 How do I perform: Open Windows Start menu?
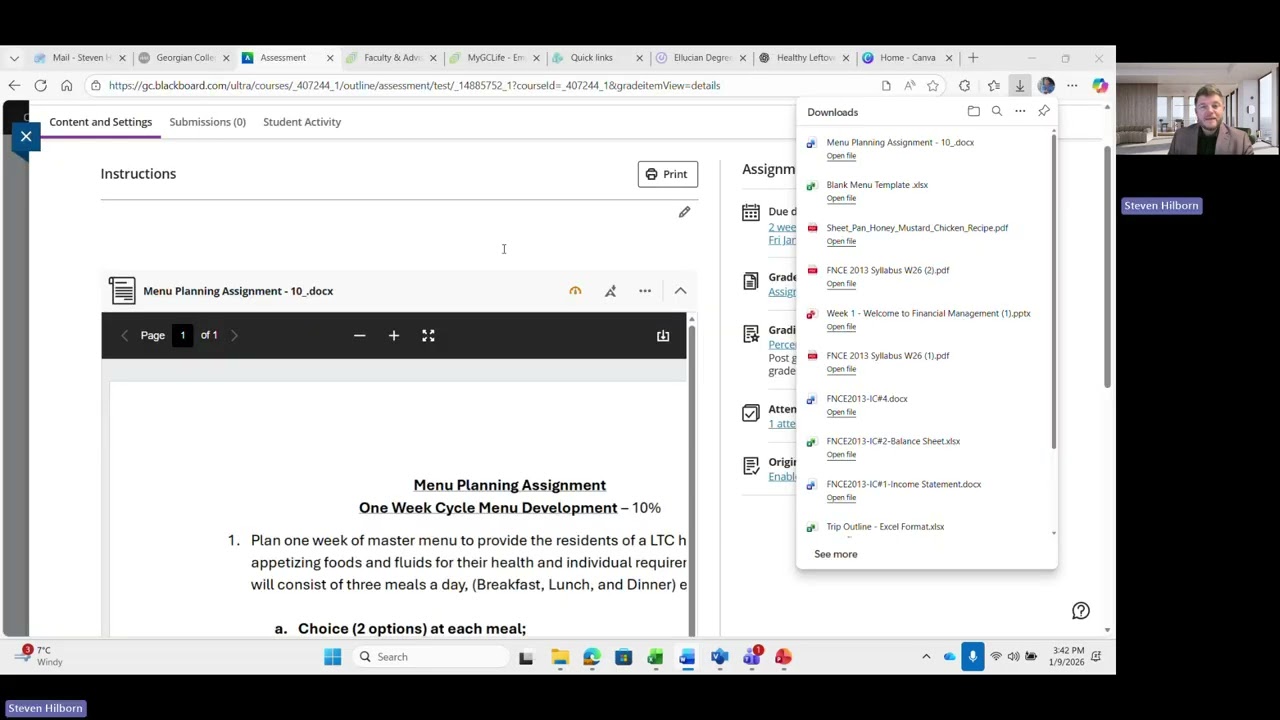click(333, 657)
